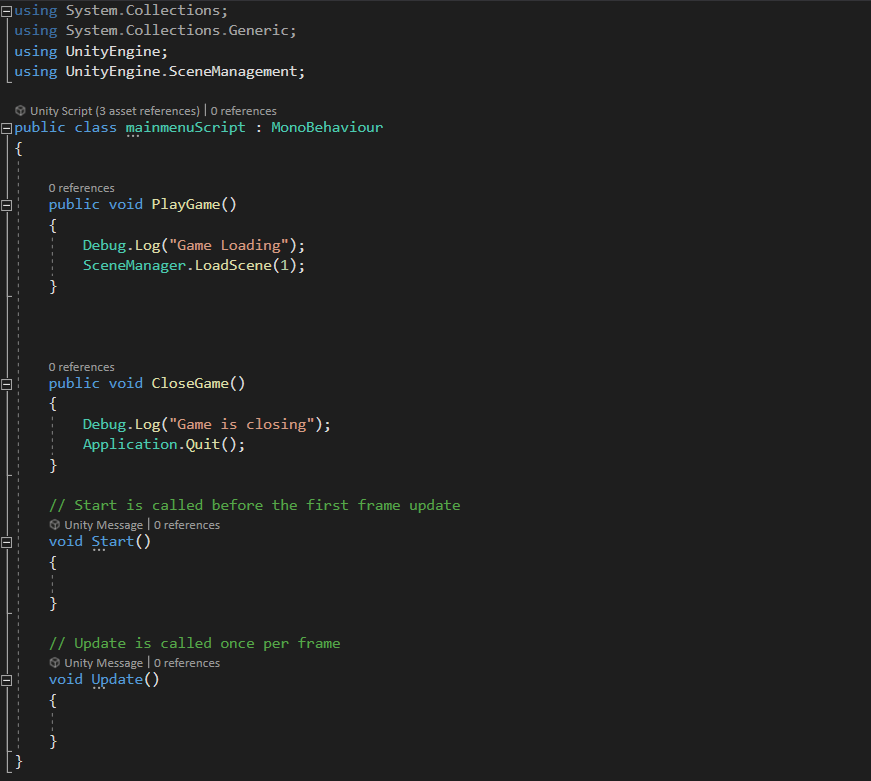The width and height of the screenshot is (871, 781).
Task: Click Unity Message icon above Update
Action: 54,662
